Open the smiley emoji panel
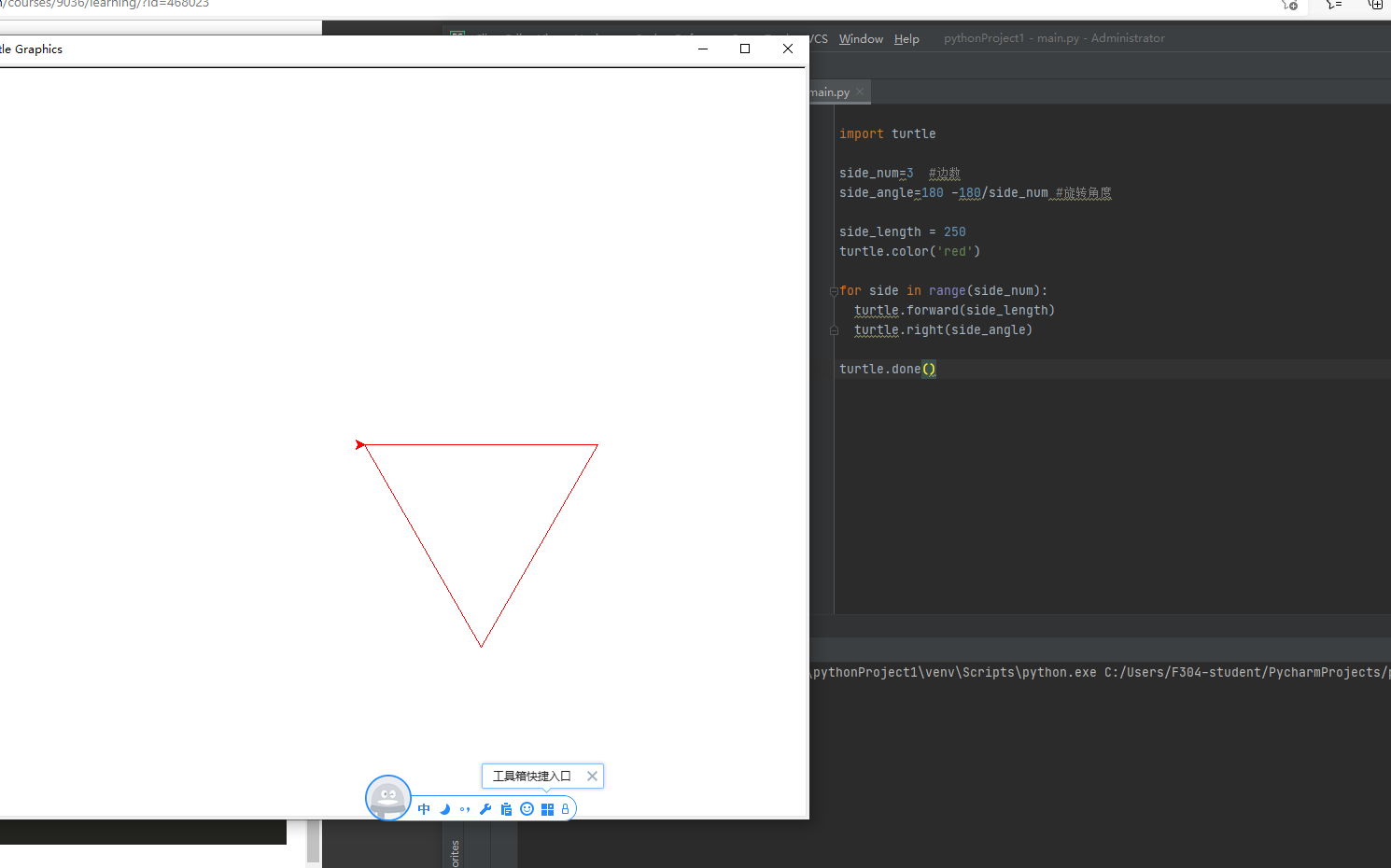The image size is (1391, 868). click(x=527, y=809)
